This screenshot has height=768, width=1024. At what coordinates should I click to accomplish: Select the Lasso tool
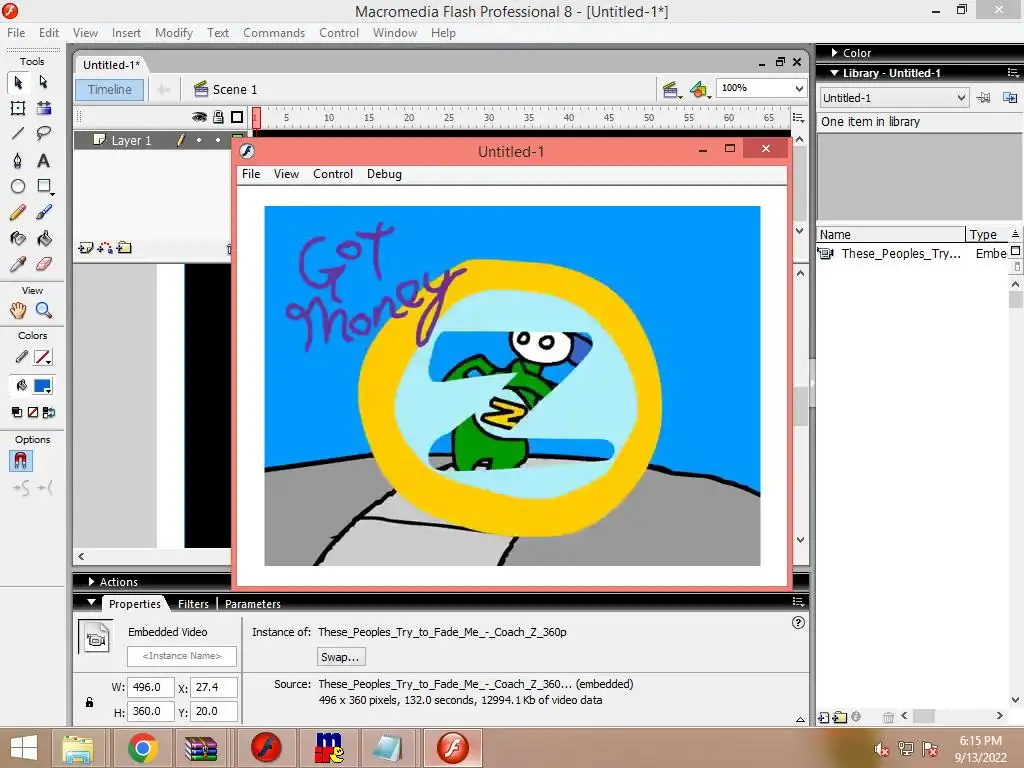click(x=44, y=134)
